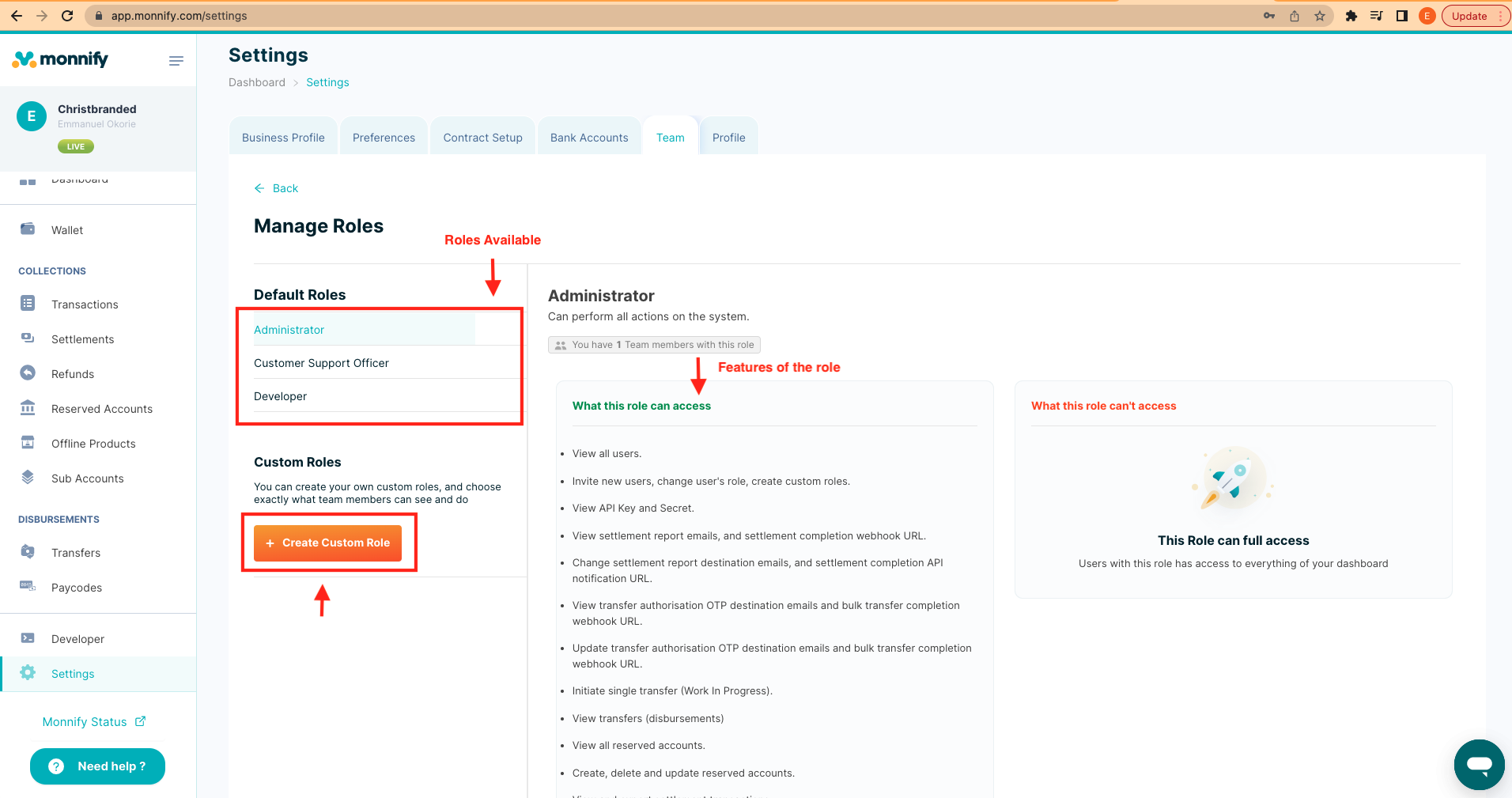Select the Offline Products icon
The width and height of the screenshot is (1512, 798).
coord(28,443)
